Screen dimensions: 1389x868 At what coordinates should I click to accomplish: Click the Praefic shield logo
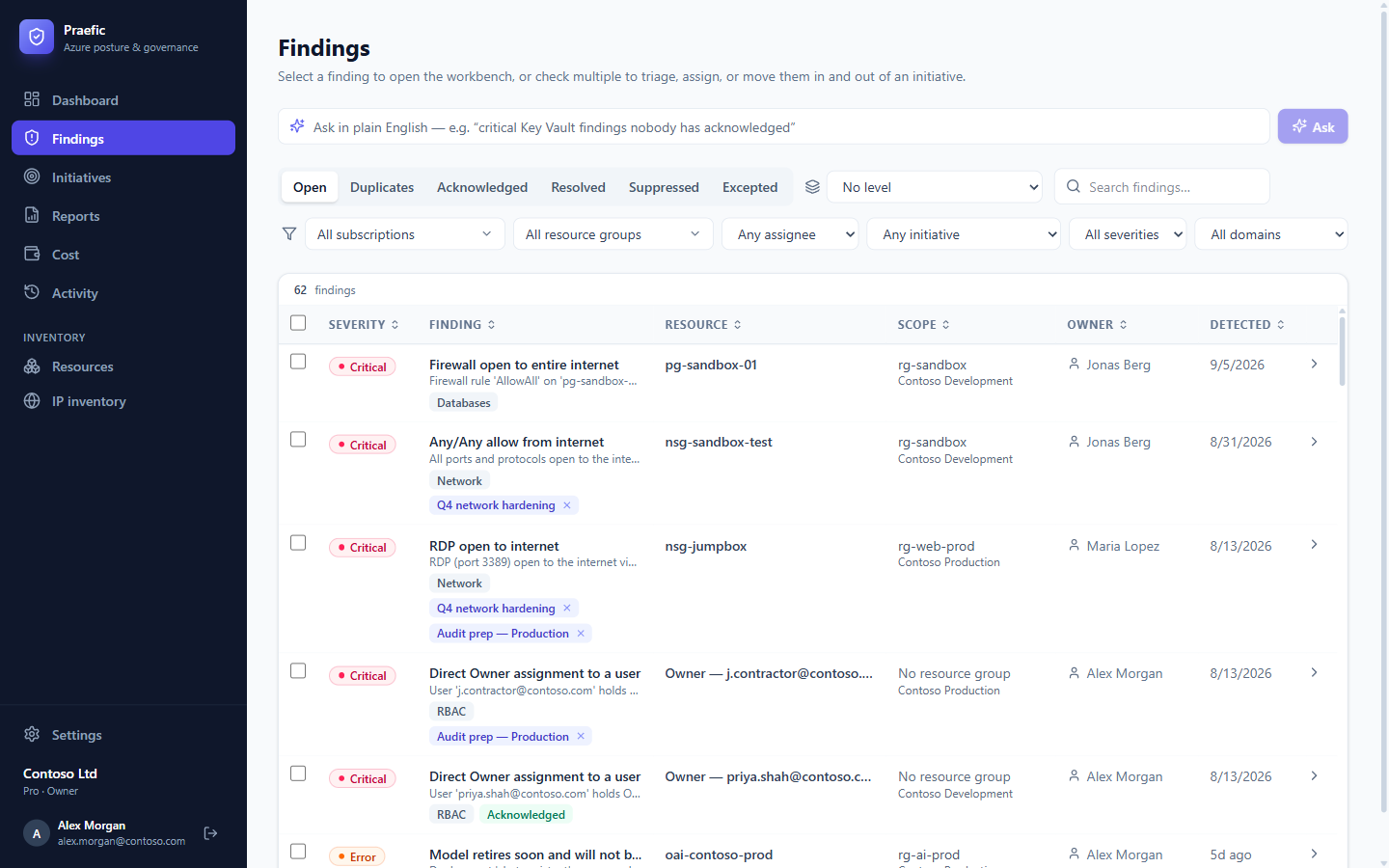pyautogui.click(x=37, y=37)
